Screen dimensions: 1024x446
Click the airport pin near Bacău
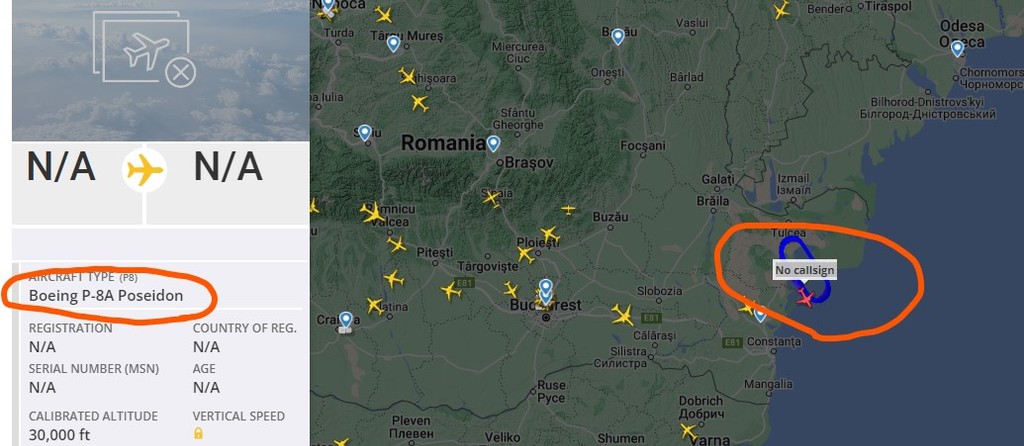[x=618, y=37]
